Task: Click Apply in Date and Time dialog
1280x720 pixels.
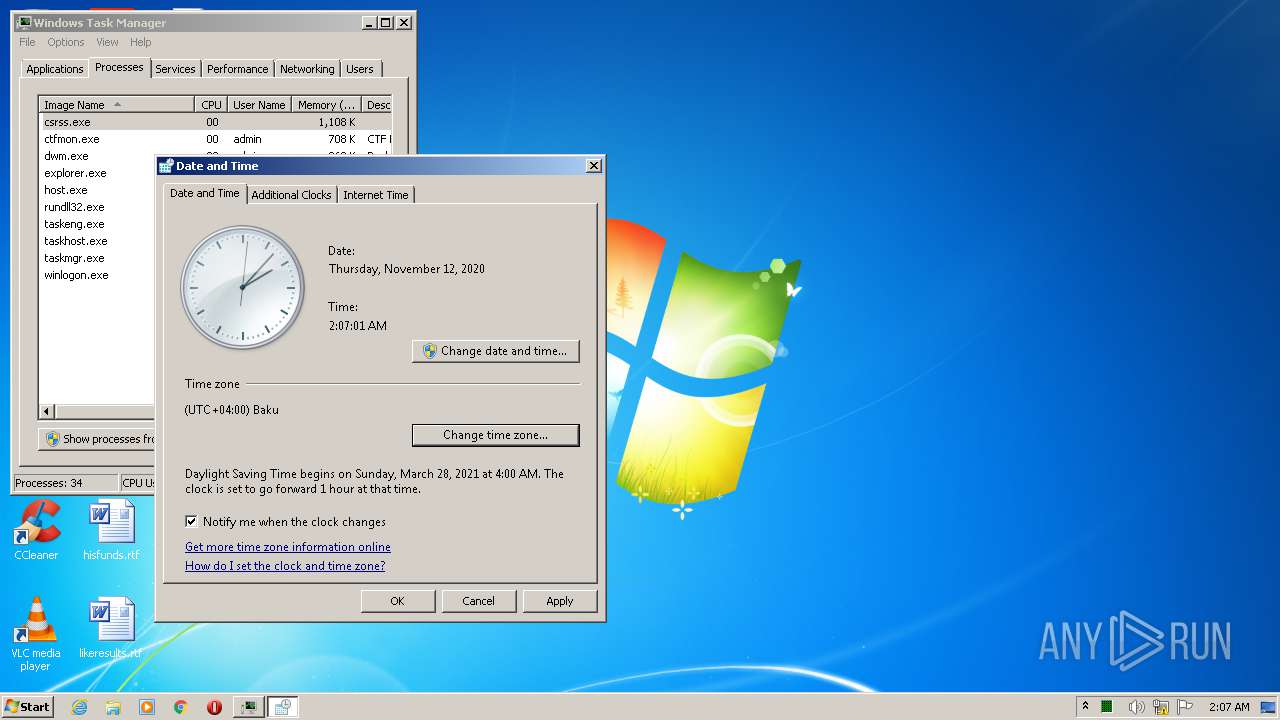Action: click(560, 601)
